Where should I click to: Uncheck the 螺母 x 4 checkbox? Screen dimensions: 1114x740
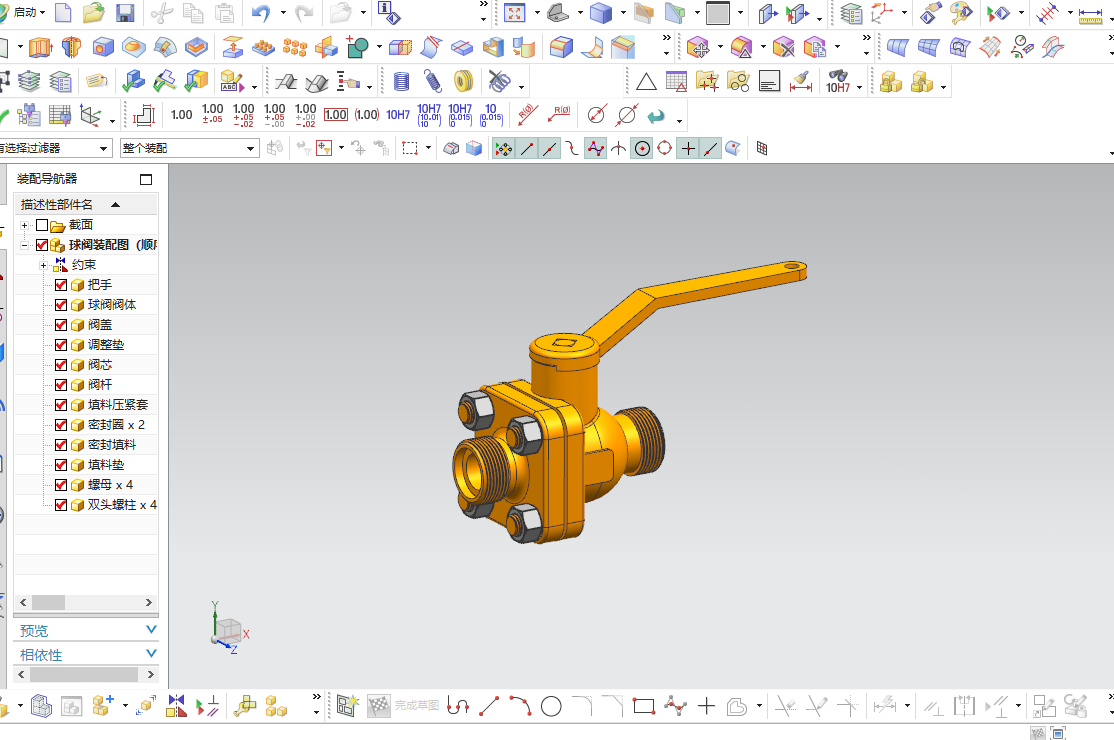[x=61, y=485]
